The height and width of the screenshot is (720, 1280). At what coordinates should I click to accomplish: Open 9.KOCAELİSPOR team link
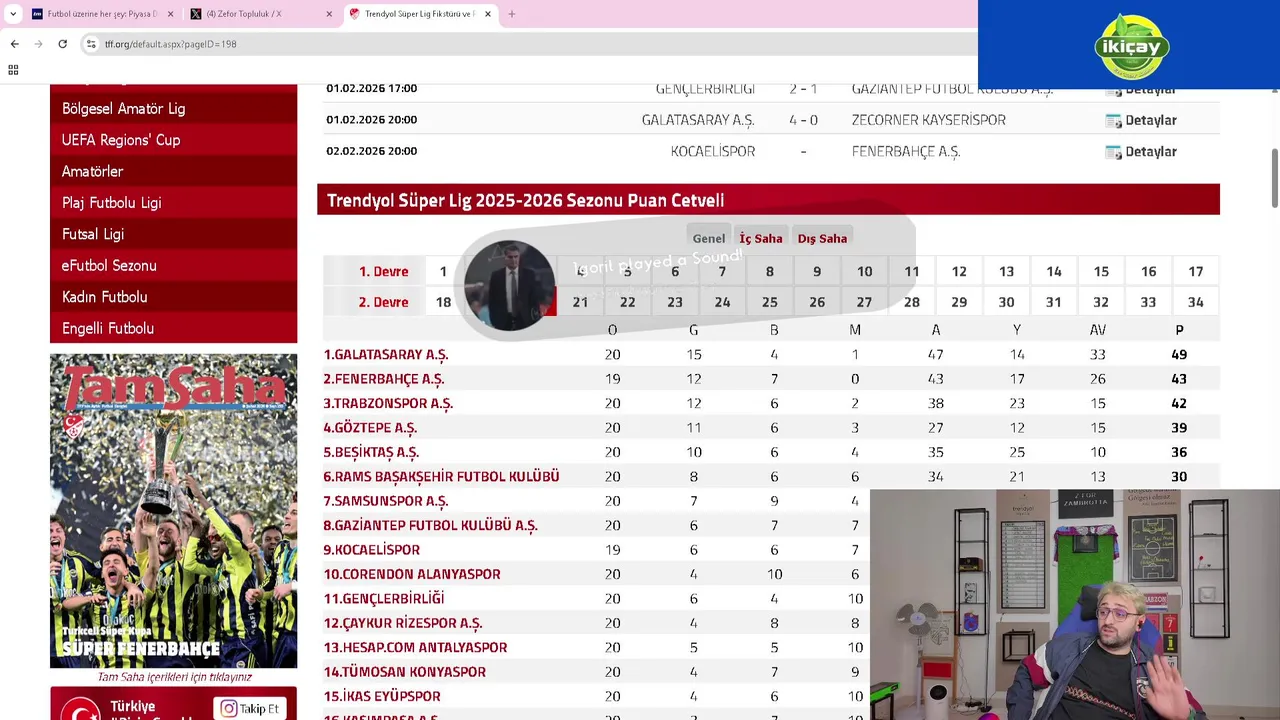(371, 550)
